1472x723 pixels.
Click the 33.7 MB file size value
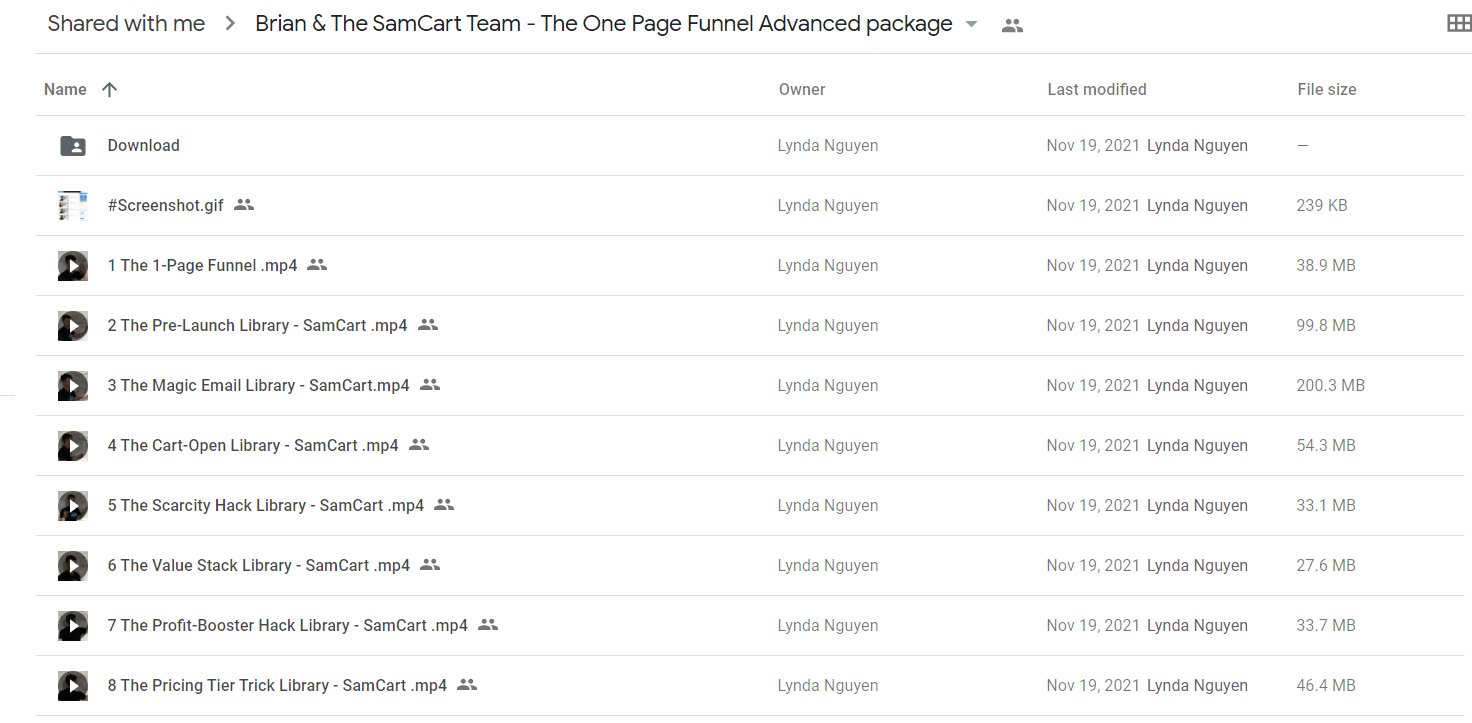tap(1326, 625)
